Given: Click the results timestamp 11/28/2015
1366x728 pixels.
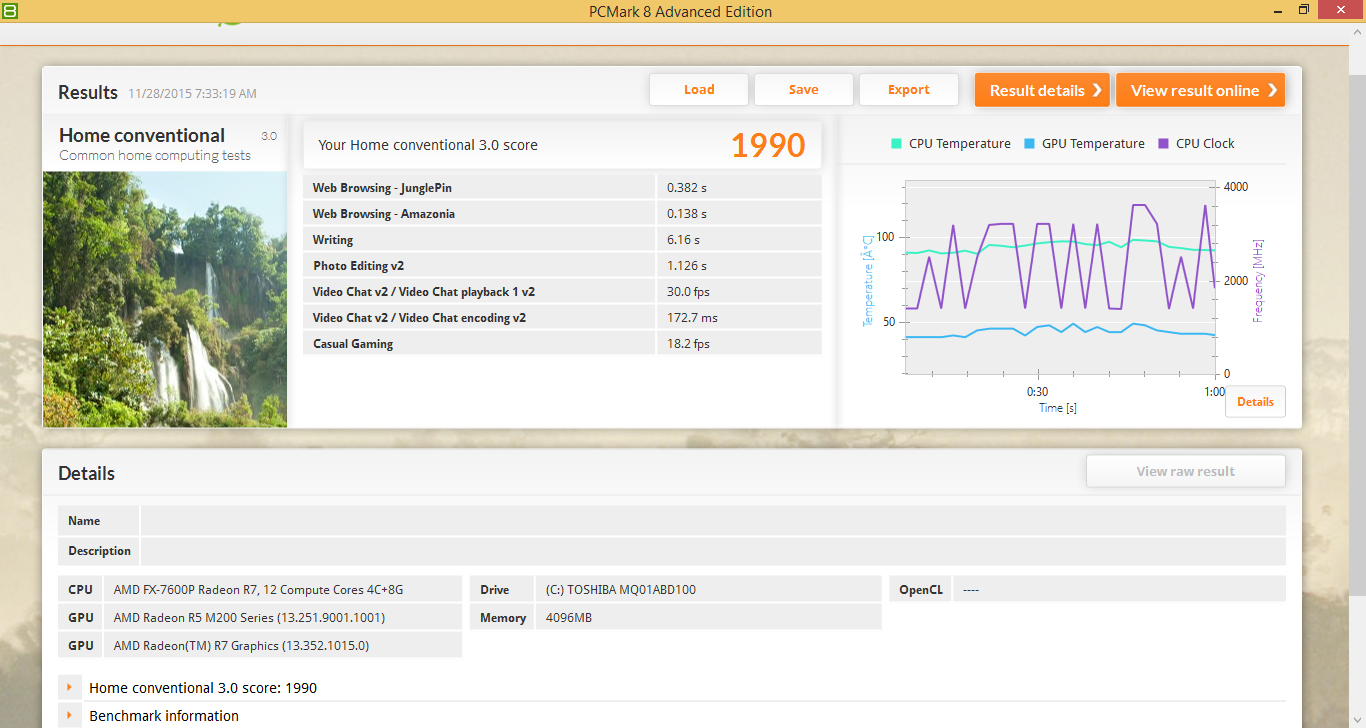Looking at the screenshot, I should click(192, 94).
